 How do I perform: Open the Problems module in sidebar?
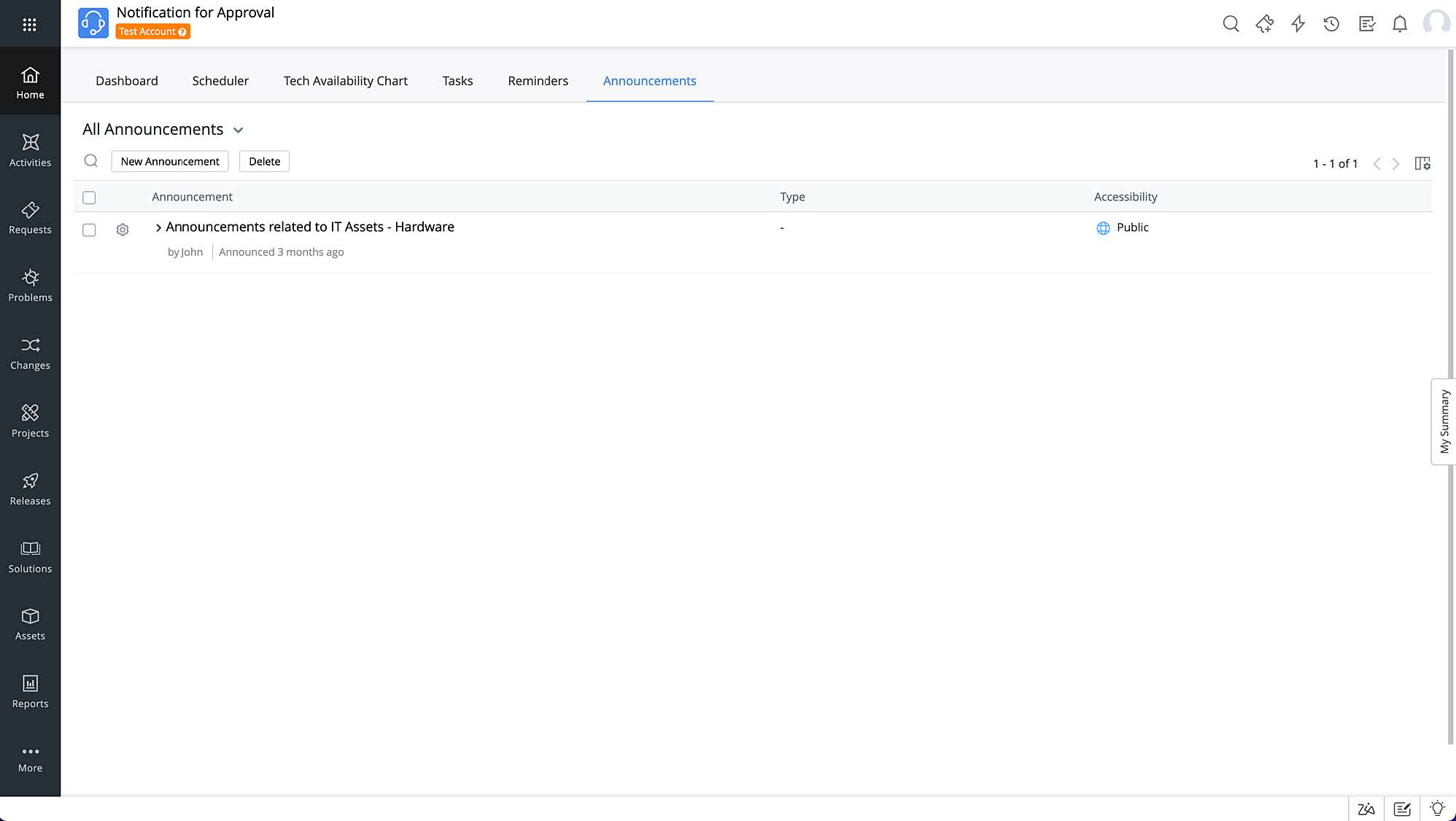pyautogui.click(x=30, y=285)
